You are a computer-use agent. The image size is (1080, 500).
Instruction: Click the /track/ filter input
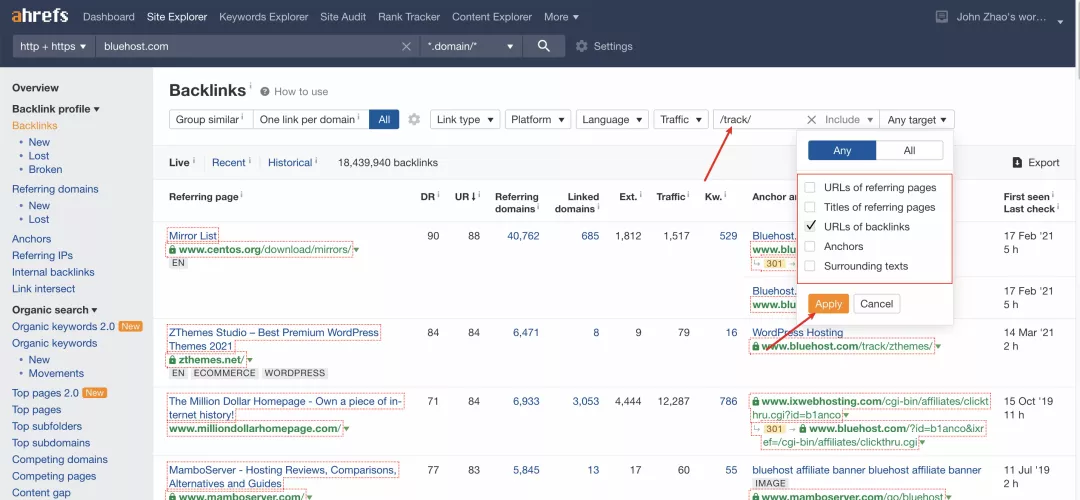pos(760,119)
